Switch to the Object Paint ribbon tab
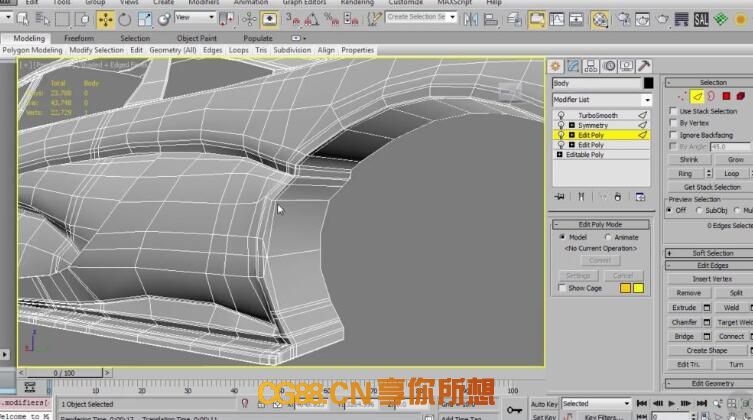 [x=196, y=38]
